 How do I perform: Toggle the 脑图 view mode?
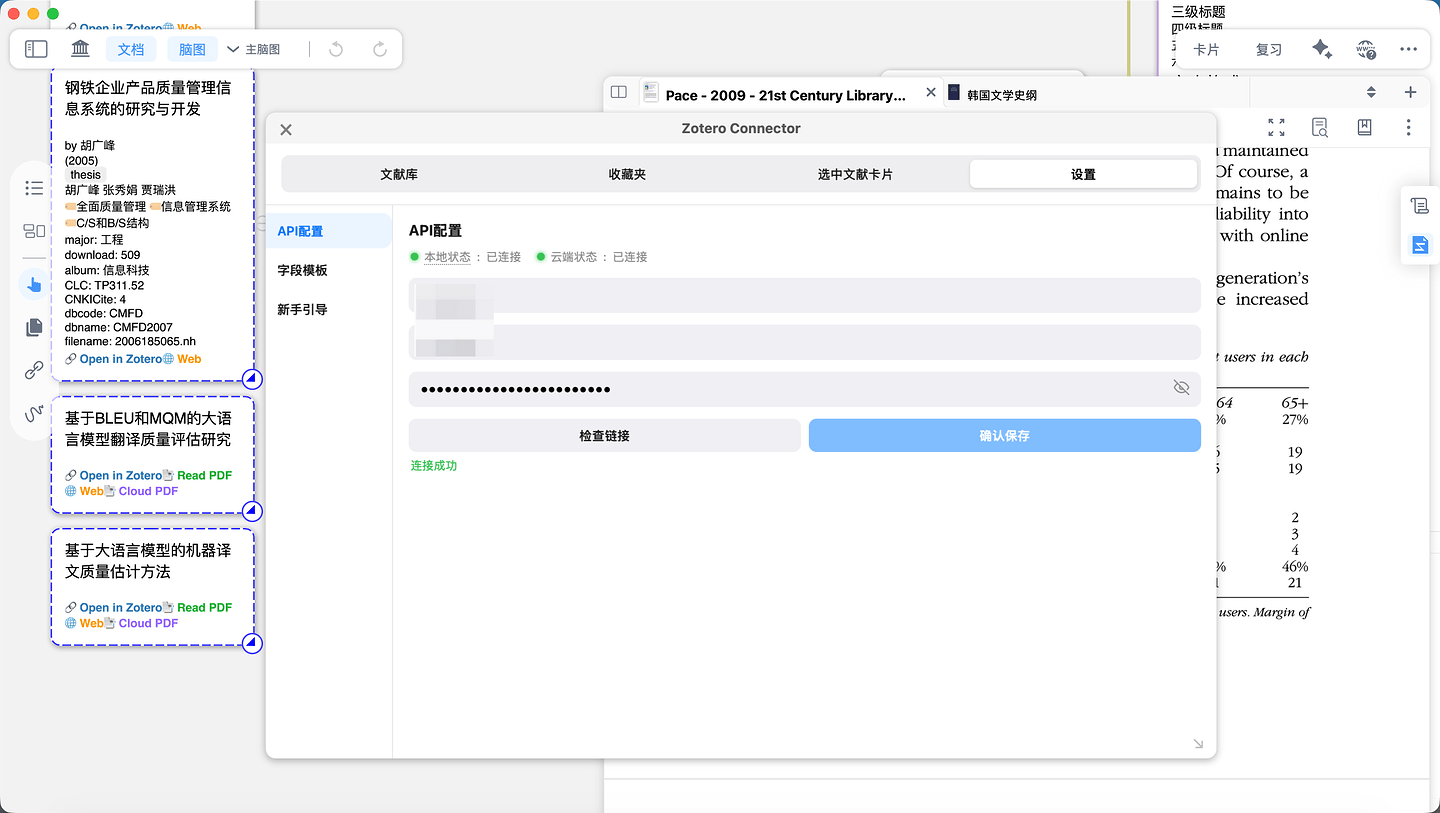[x=191, y=48]
